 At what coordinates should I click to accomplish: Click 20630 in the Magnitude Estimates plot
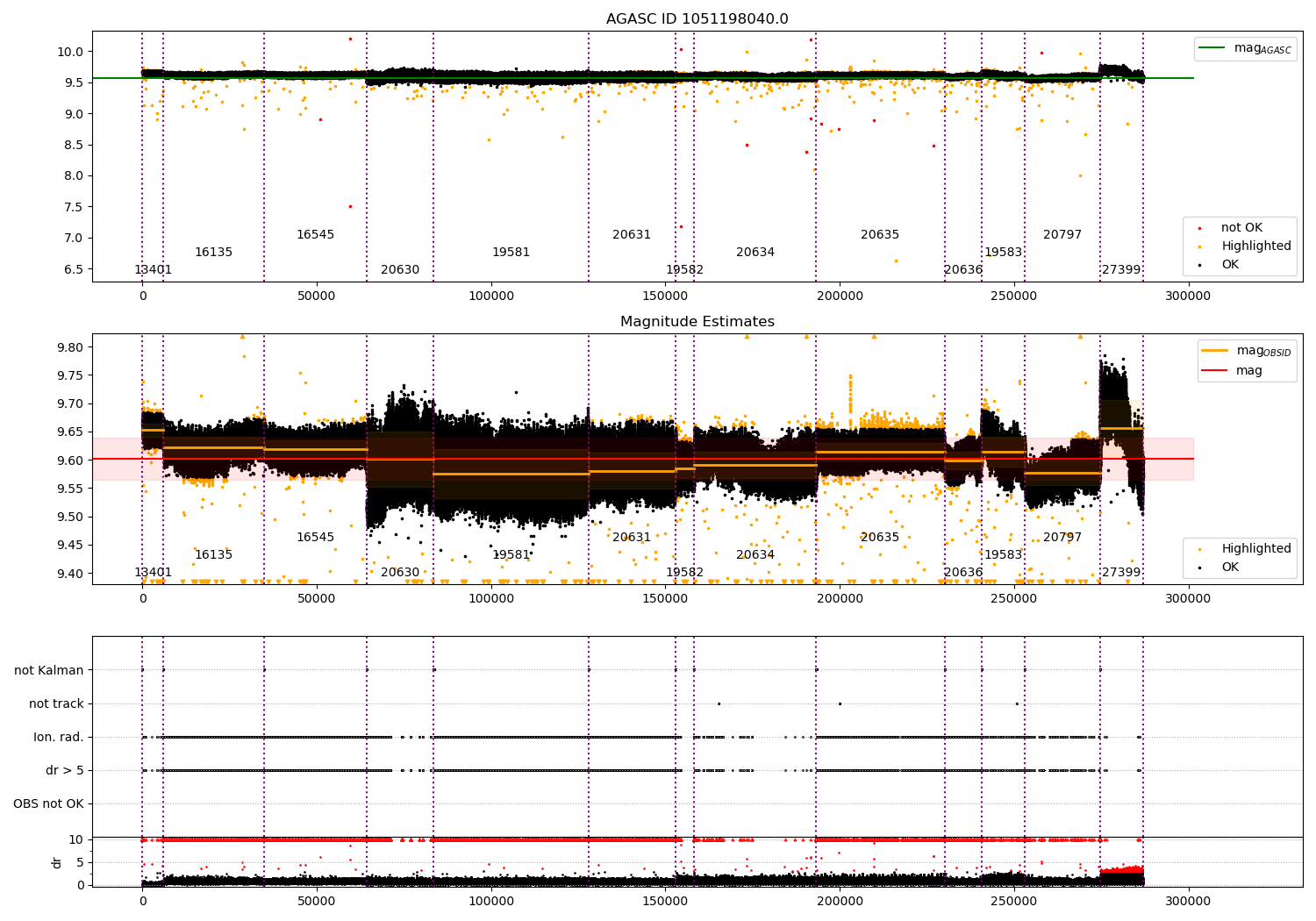point(400,572)
